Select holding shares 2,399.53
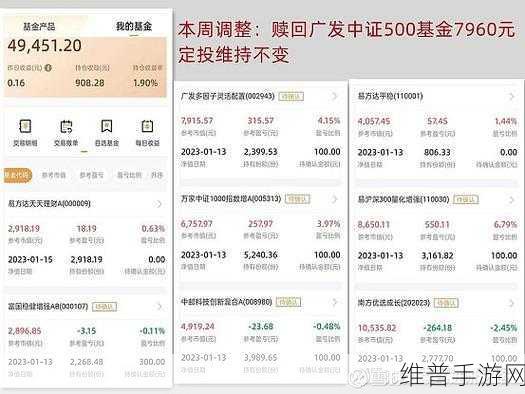Viewport: 525px width, 394px height. coord(260,152)
